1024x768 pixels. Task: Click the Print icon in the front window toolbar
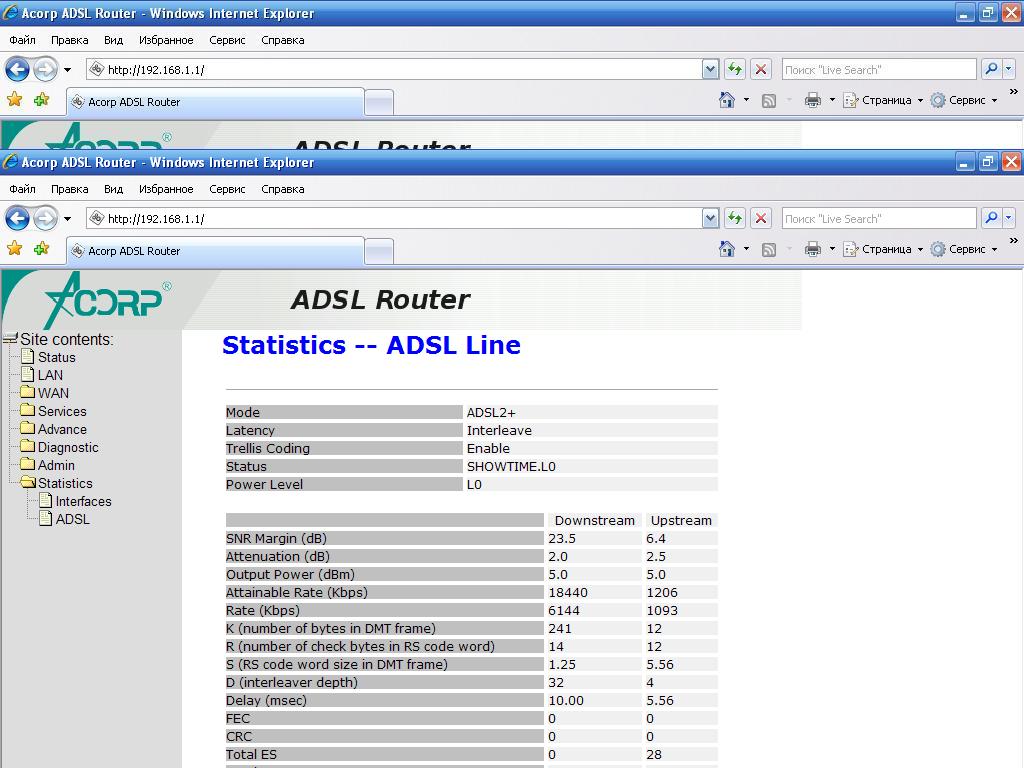[x=812, y=249]
